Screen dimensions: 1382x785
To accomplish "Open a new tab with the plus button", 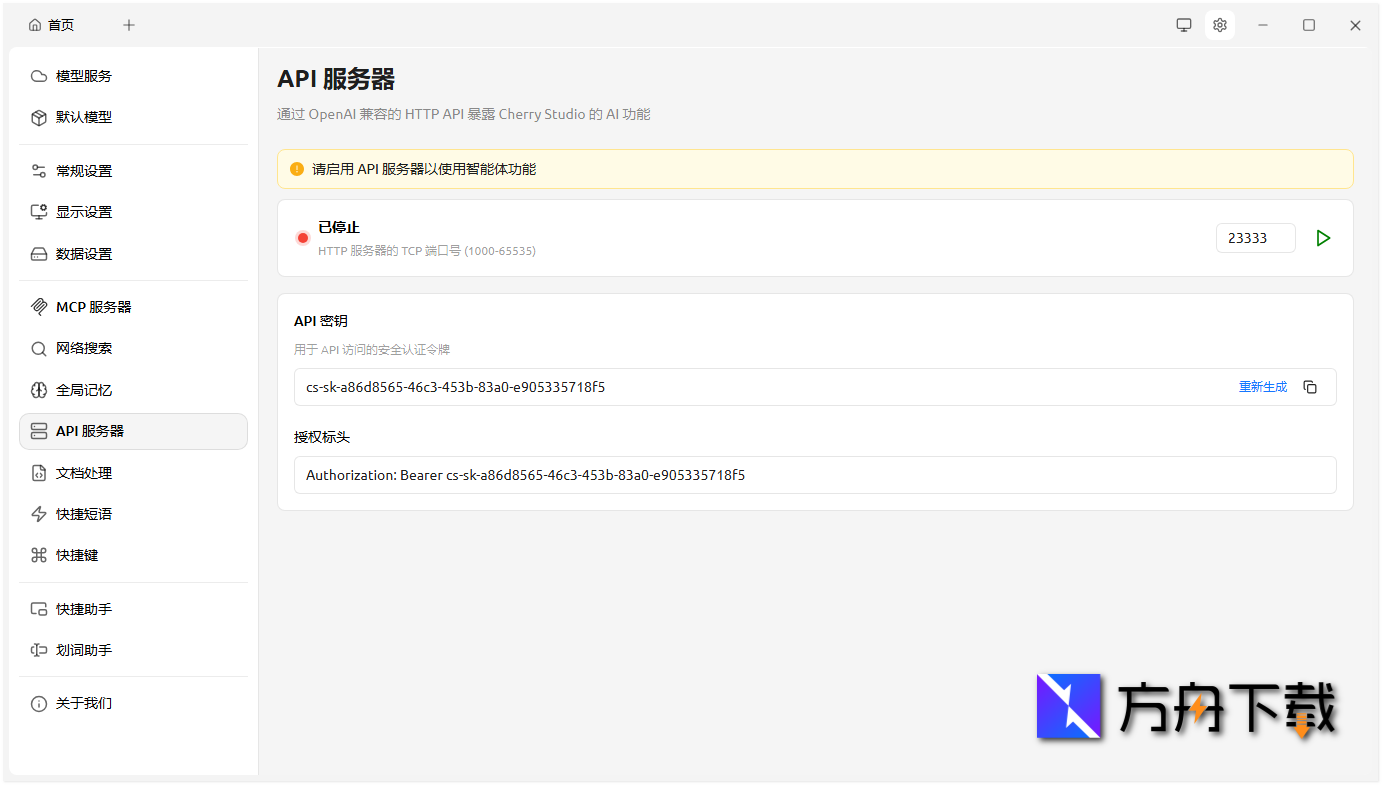I will click(x=128, y=24).
